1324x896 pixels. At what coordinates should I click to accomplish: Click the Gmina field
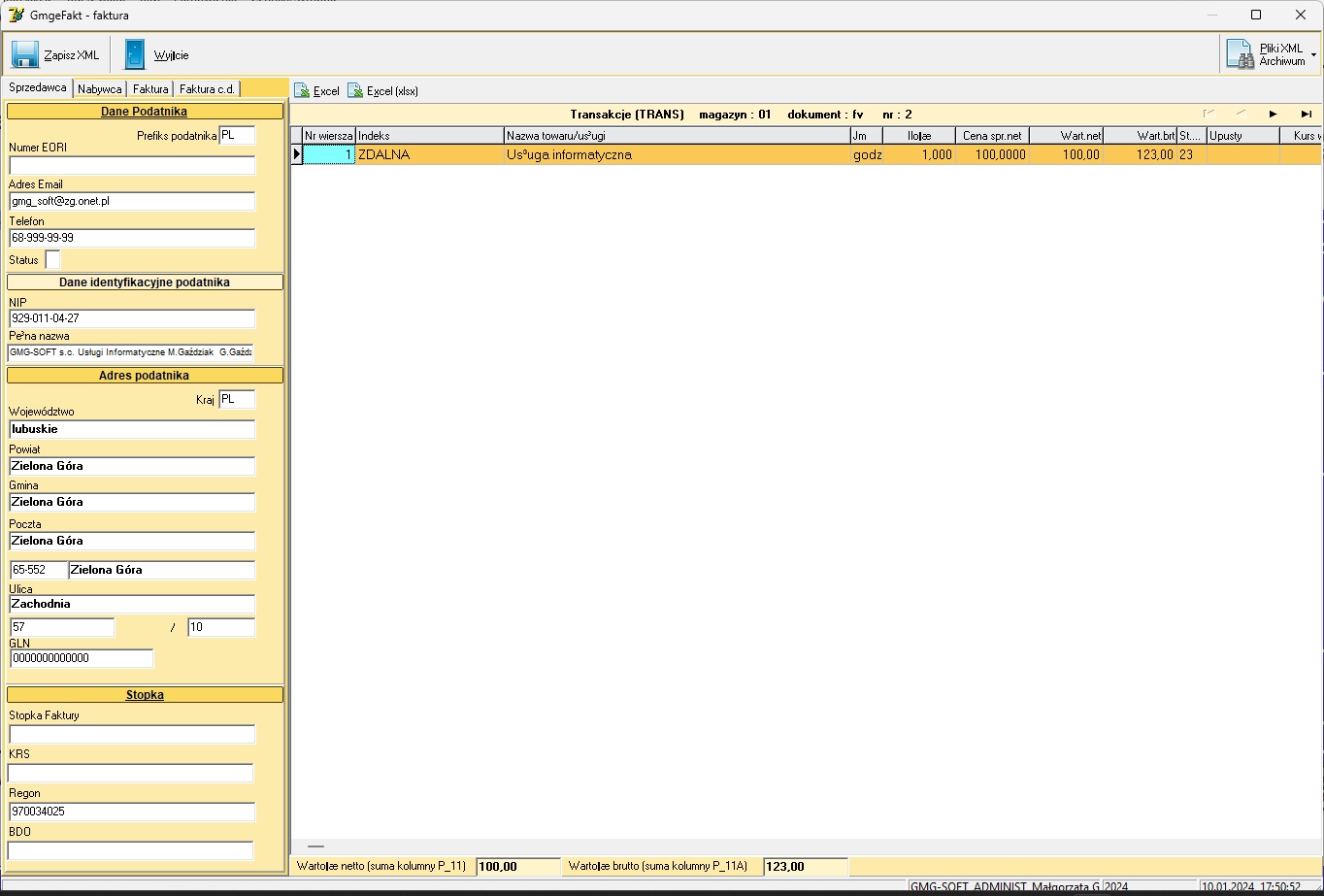[132, 502]
